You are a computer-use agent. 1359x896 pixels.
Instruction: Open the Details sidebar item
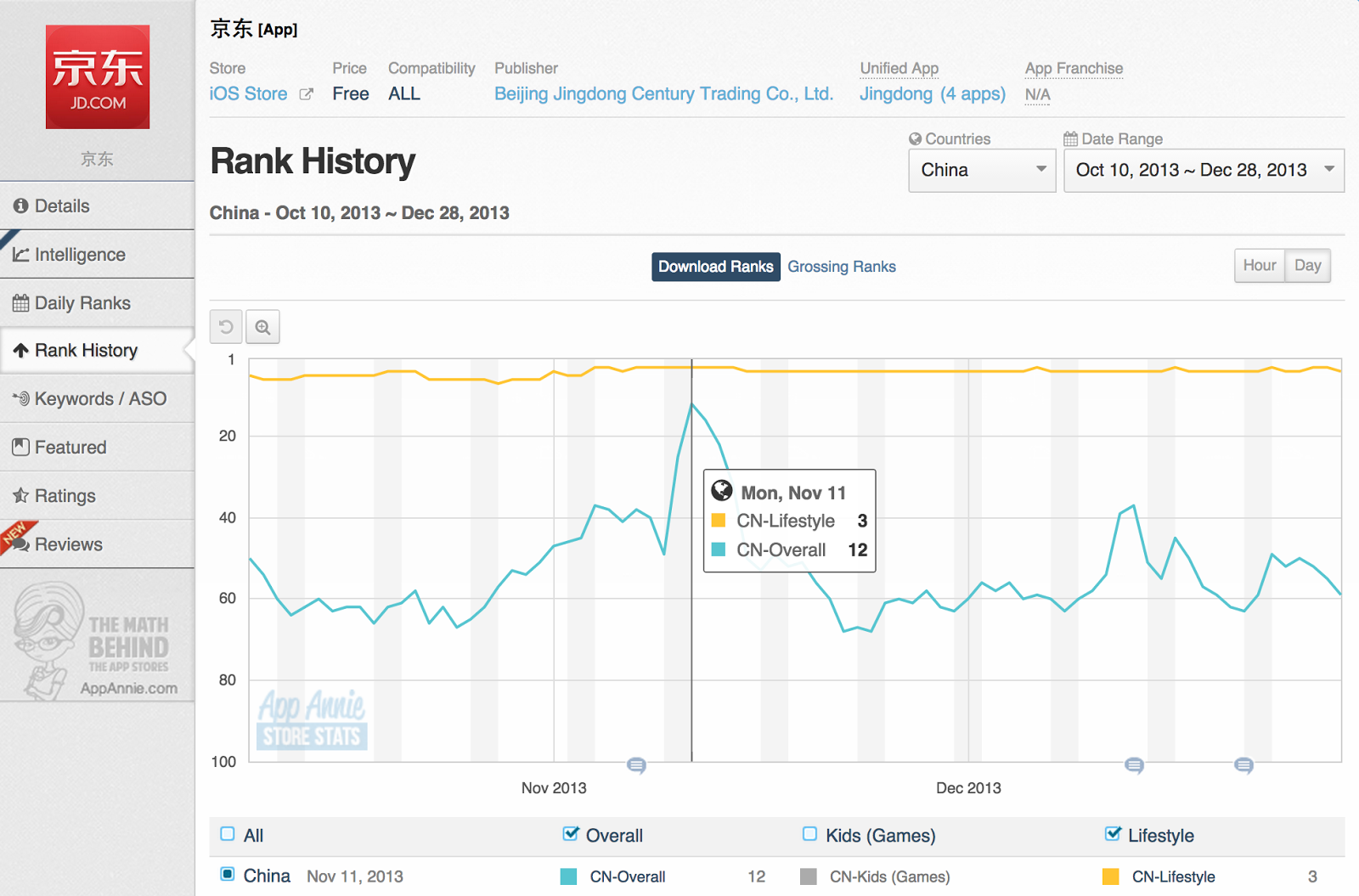pos(97,206)
